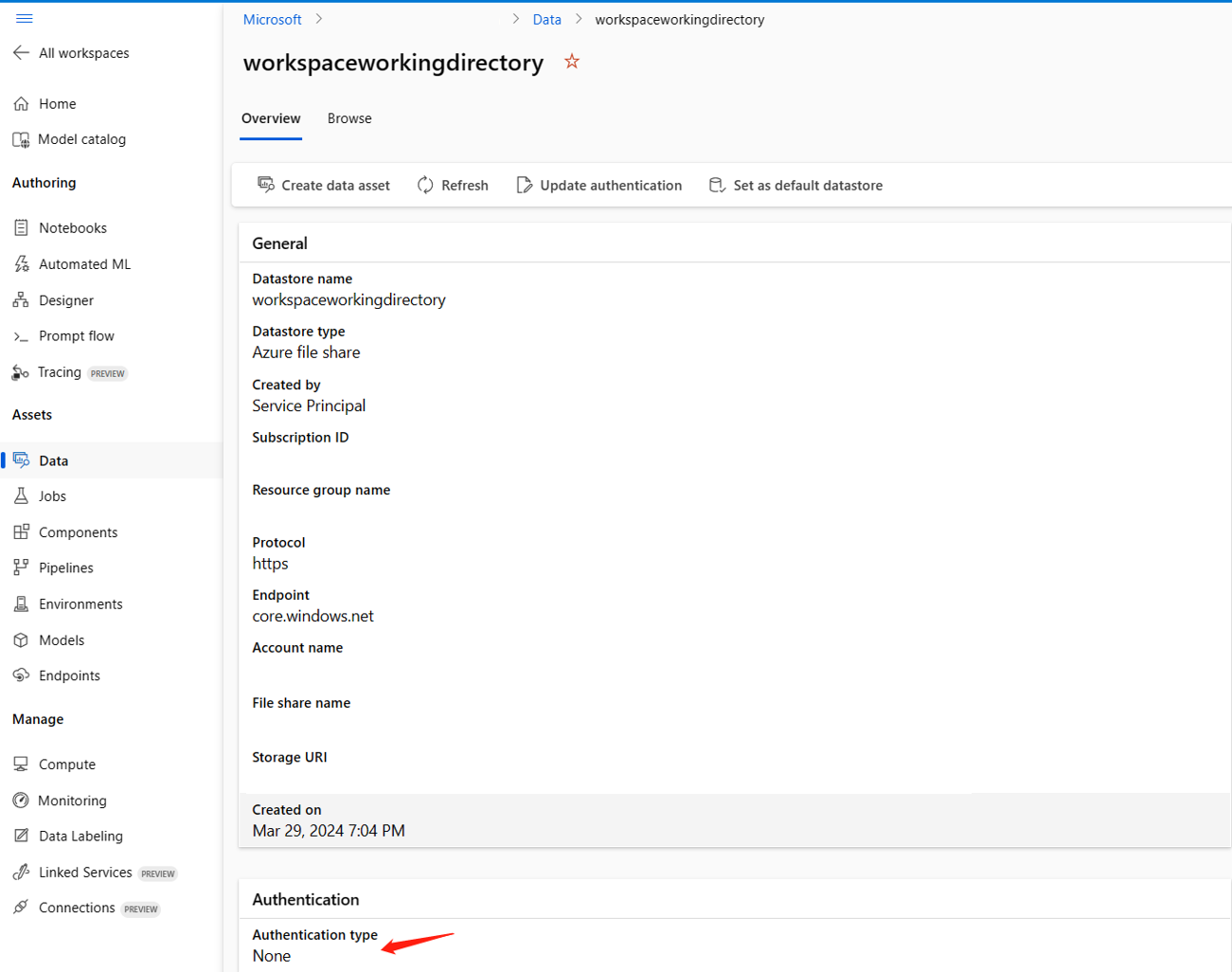Click the Linked Services icon
Image resolution: width=1232 pixels, height=972 pixels.
21,873
